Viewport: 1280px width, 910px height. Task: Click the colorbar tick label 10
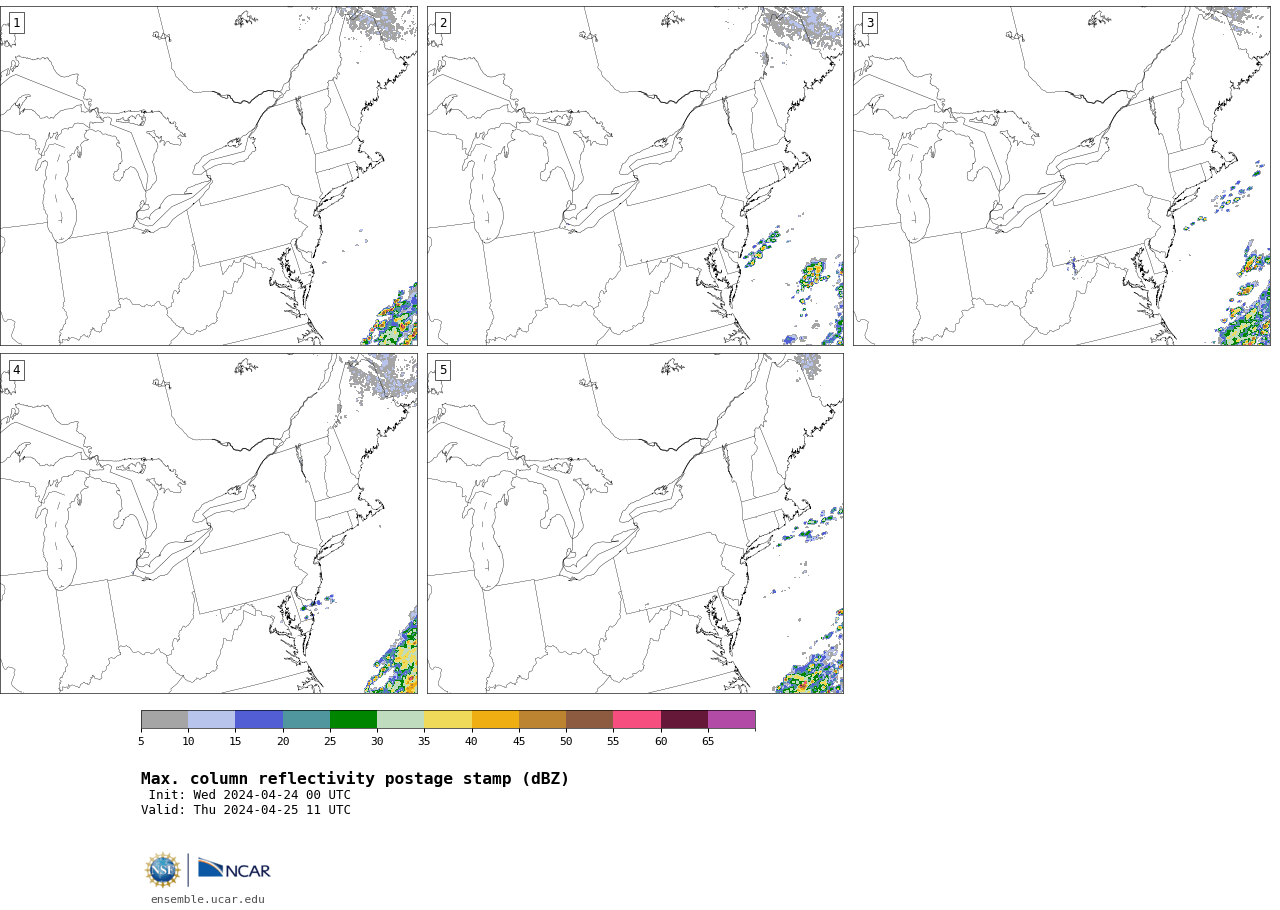pyautogui.click(x=188, y=741)
